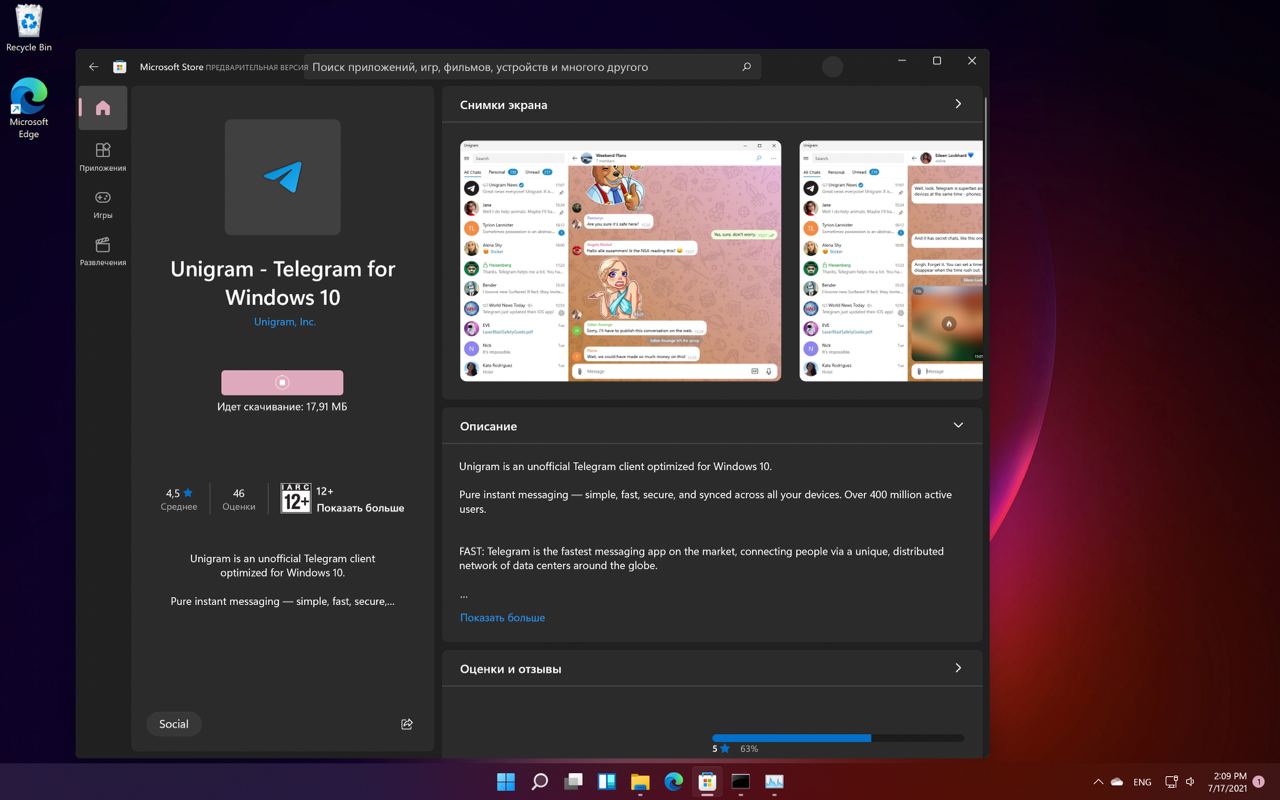Screen dimensions: 1280x800
Task: Click the Идет скачивание status text
Action: 282,407
